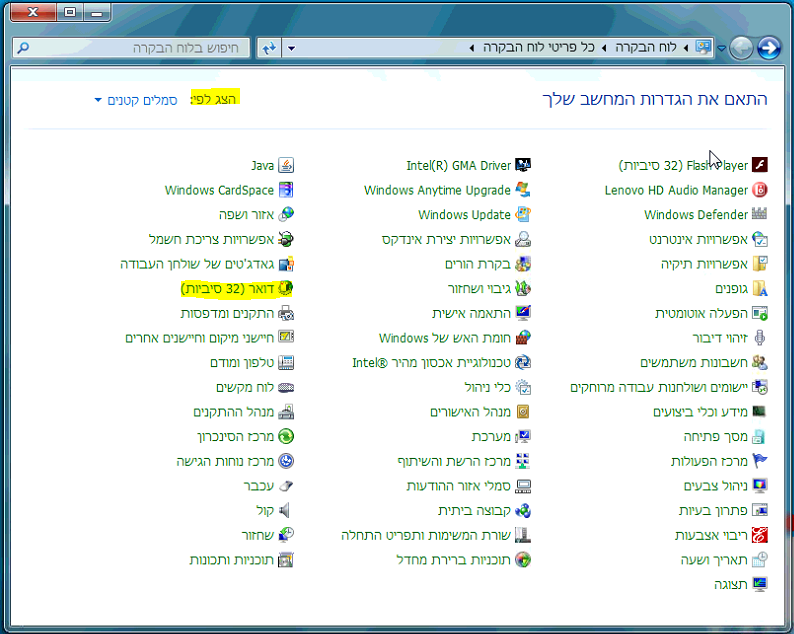Select the לוח הבקרה breadcrumb in address bar
This screenshot has width=794, height=634.
click(644, 48)
